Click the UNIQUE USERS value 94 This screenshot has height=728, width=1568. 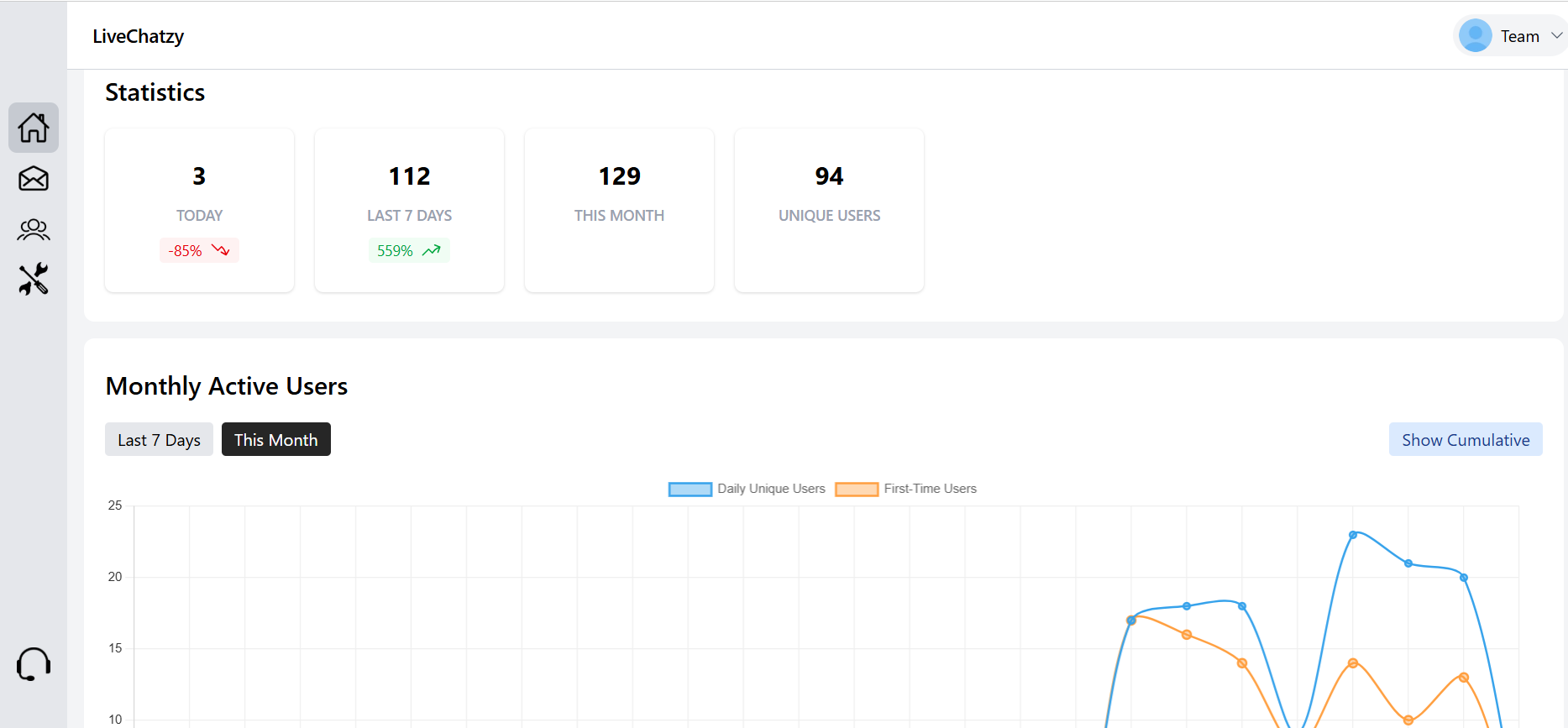(829, 176)
